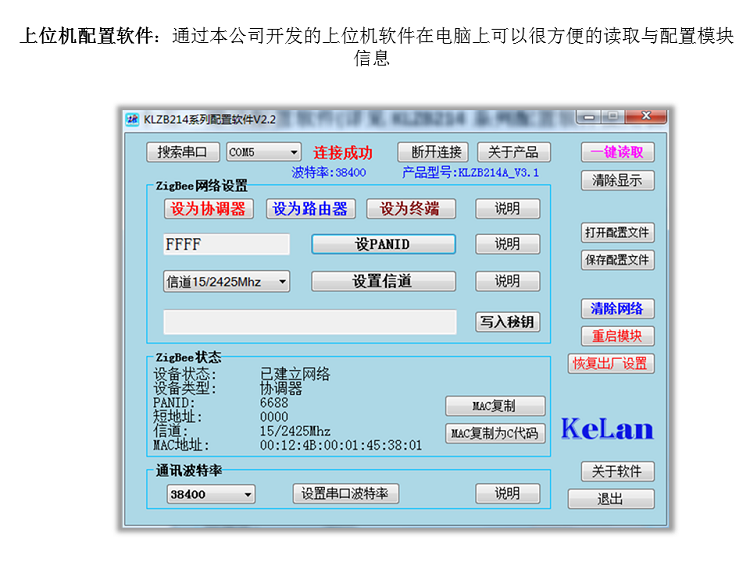
Task: Set module as router 设为路由器
Action: [x=310, y=209]
